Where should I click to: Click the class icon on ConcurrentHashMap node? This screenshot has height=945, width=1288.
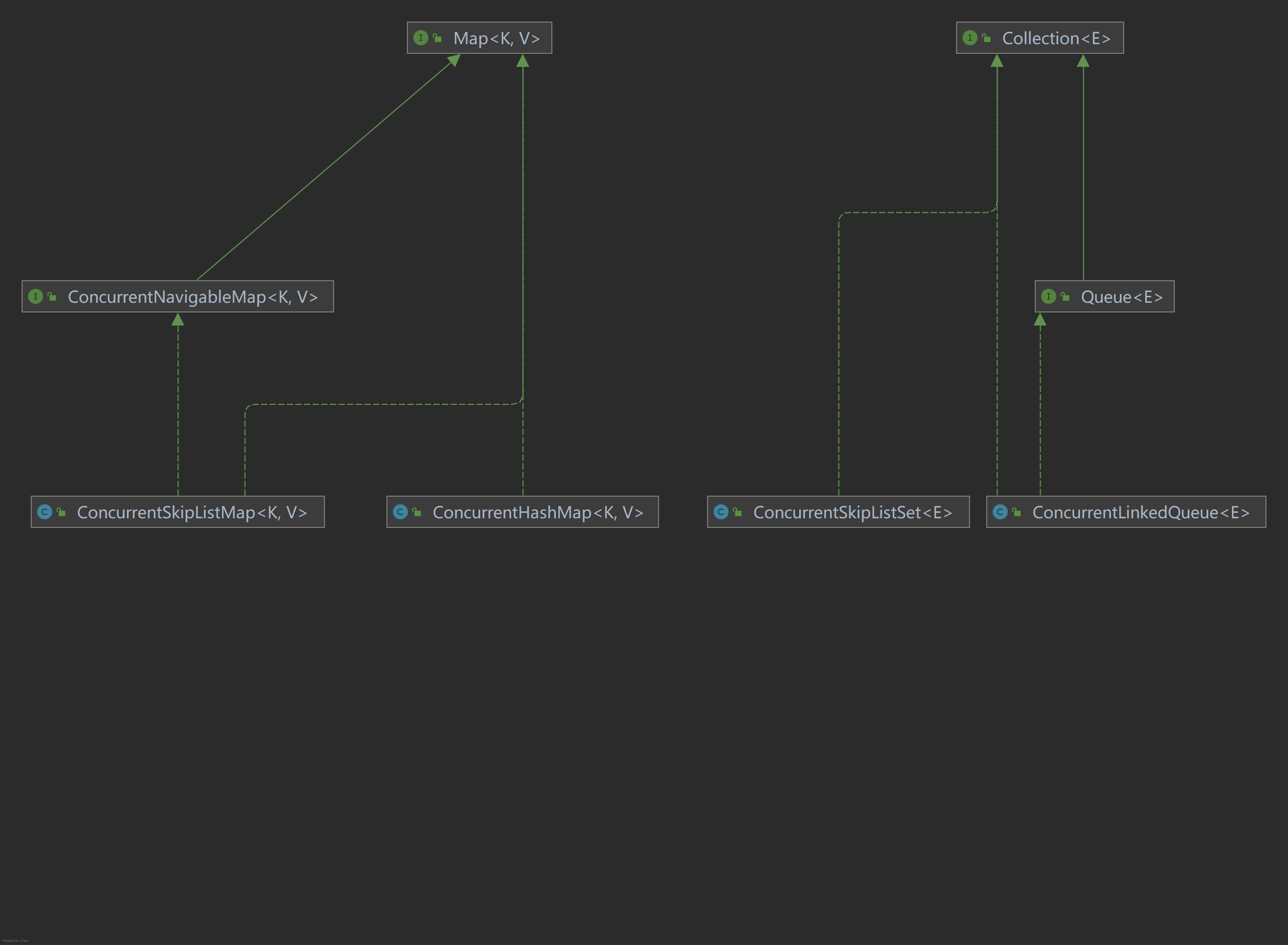[400, 512]
